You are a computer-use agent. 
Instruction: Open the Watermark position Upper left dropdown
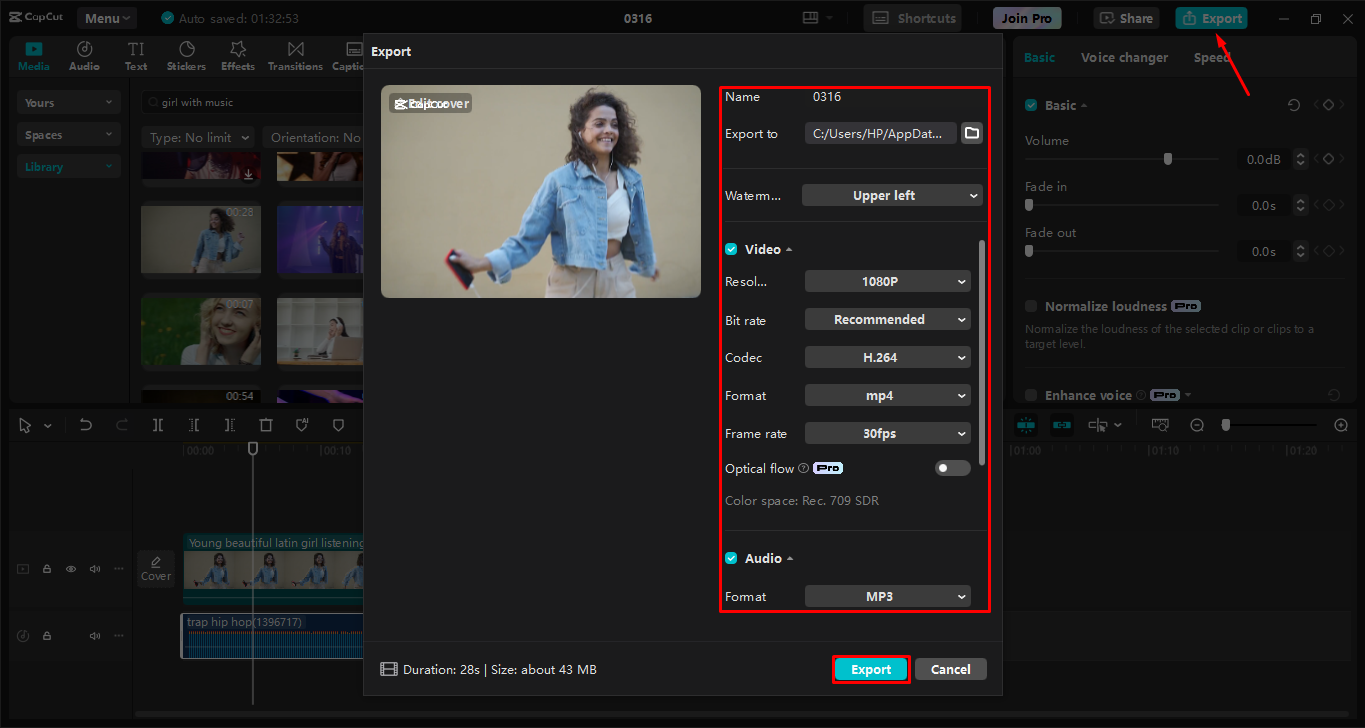tap(891, 195)
